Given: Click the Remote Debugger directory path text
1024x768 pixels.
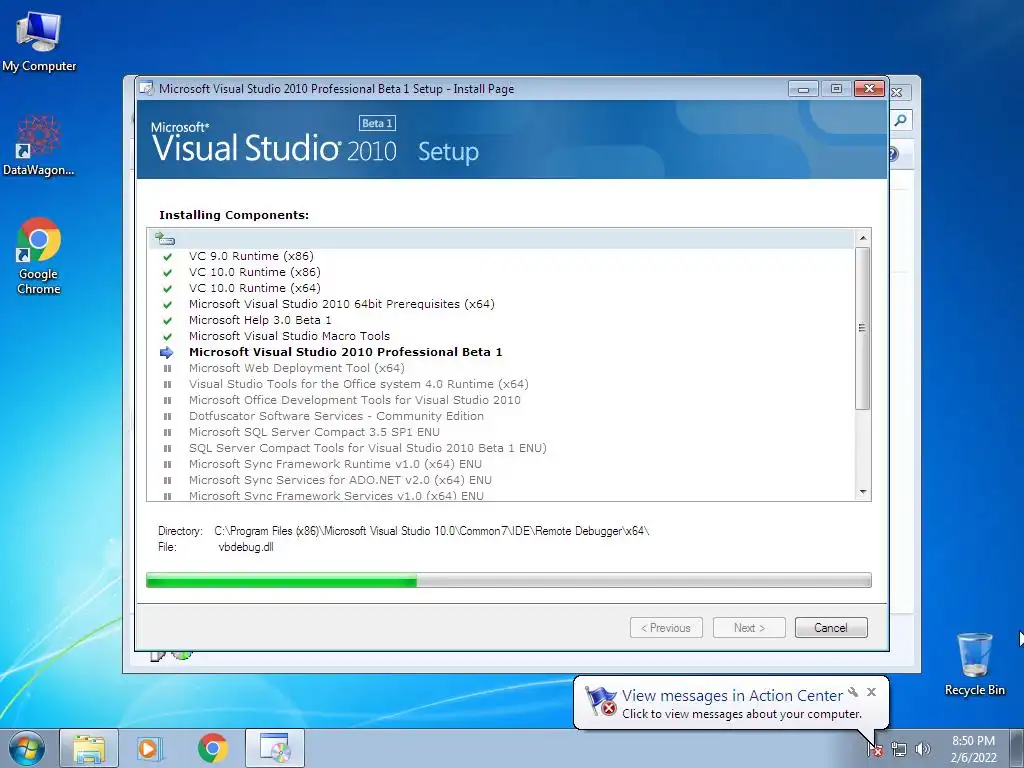Looking at the screenshot, I should tap(432, 531).
